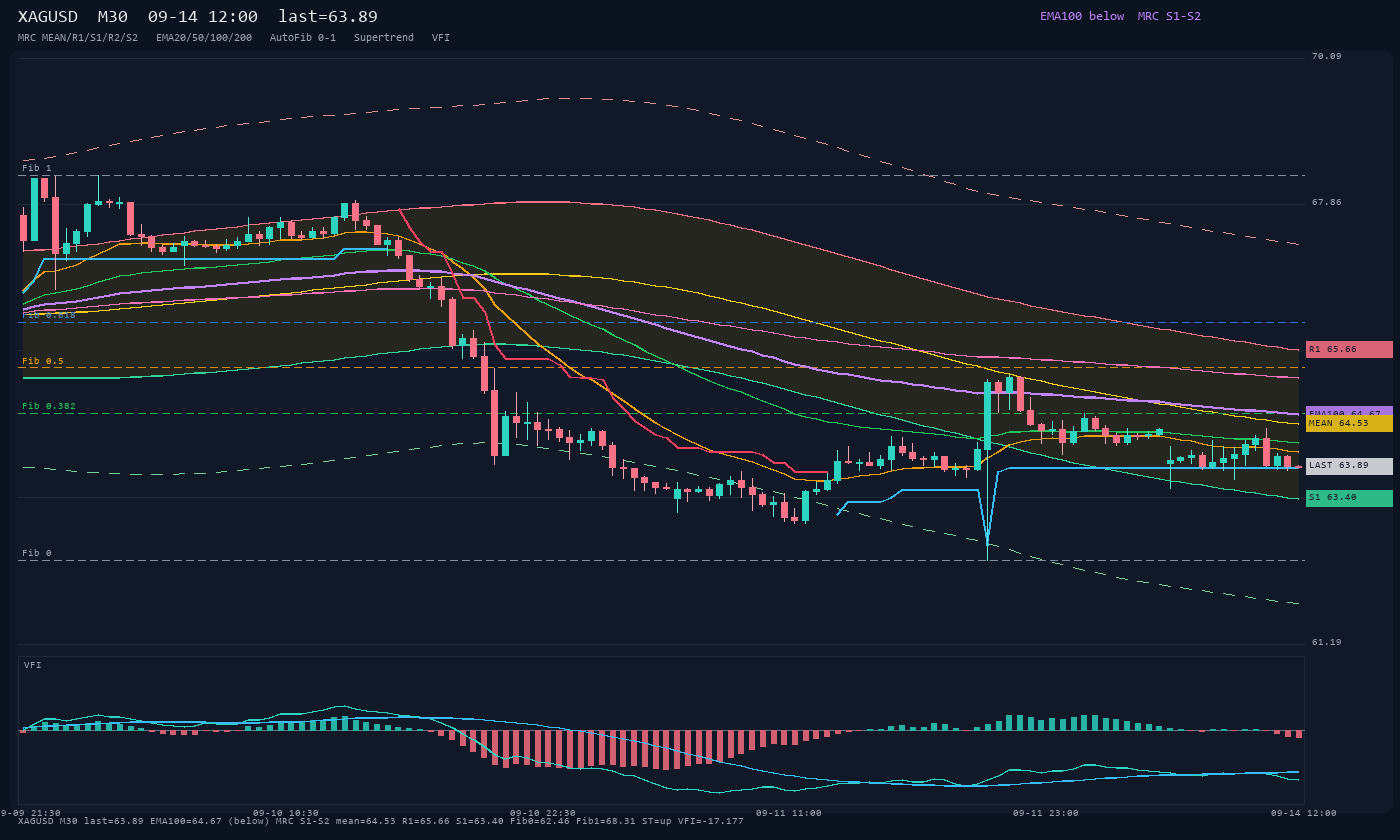
Task: Click the 'AutoFib 0-1' legend entry
Action: [x=303, y=38]
